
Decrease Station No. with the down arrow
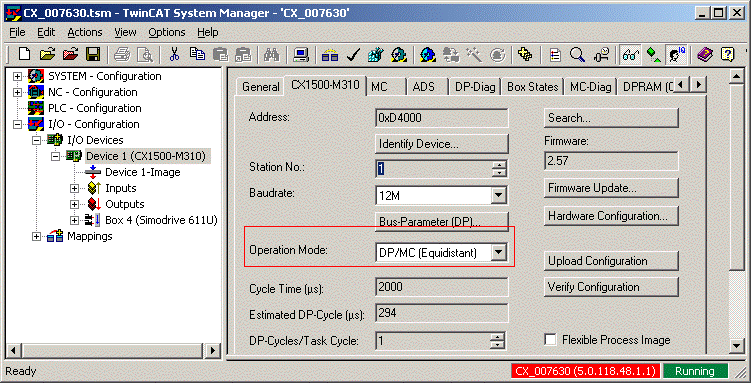[499, 172]
